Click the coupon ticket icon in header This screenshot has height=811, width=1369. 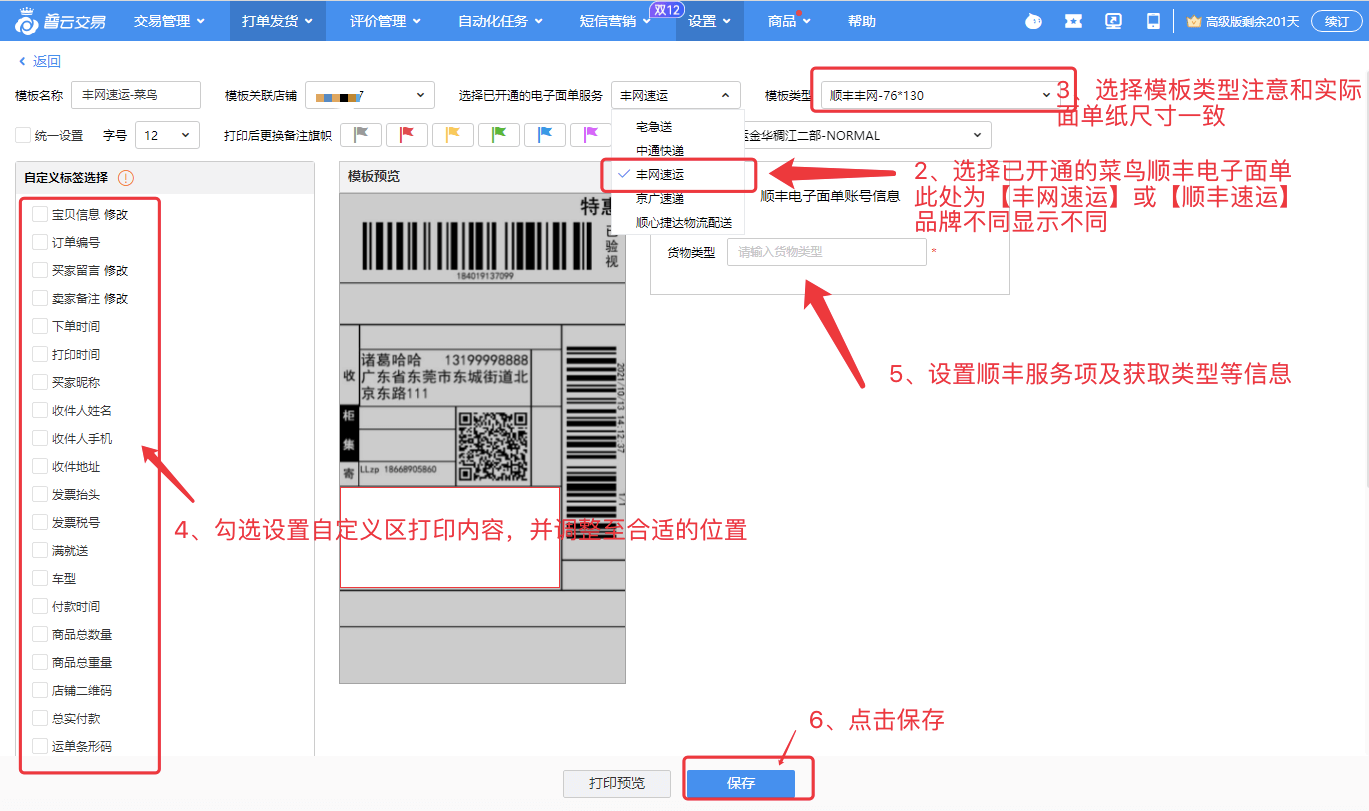(1074, 21)
